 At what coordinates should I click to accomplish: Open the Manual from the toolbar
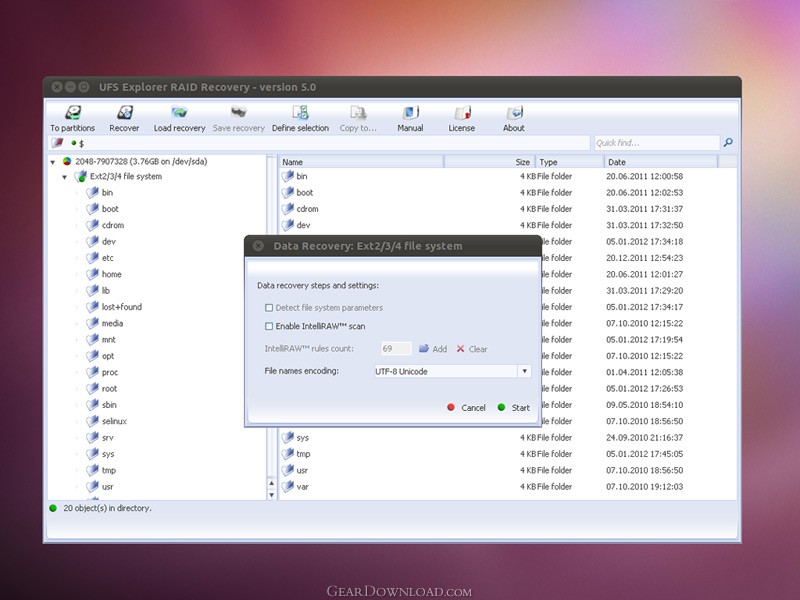click(x=410, y=118)
